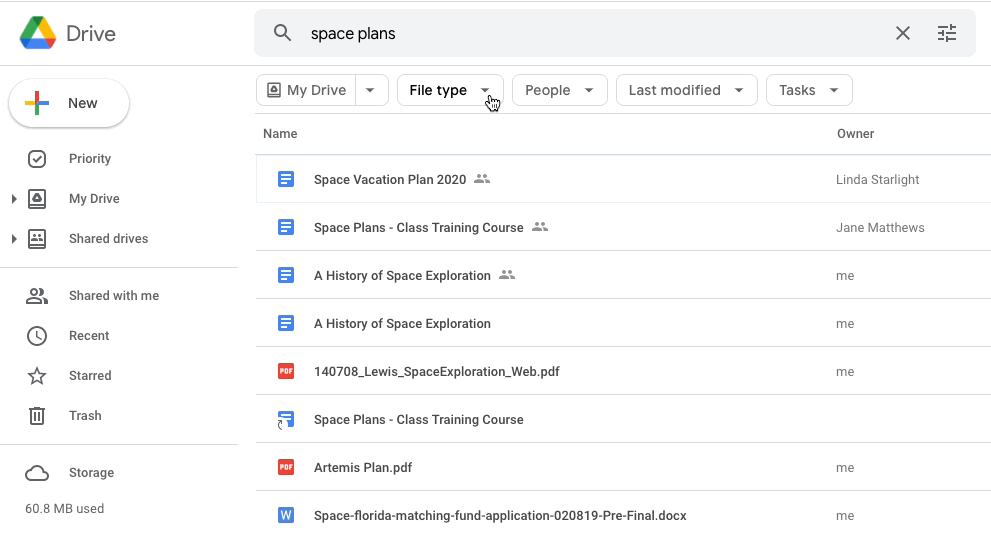Click the Docs icon beside Space Vacation Plan 2020
This screenshot has width=991, height=536.
pyautogui.click(x=286, y=179)
